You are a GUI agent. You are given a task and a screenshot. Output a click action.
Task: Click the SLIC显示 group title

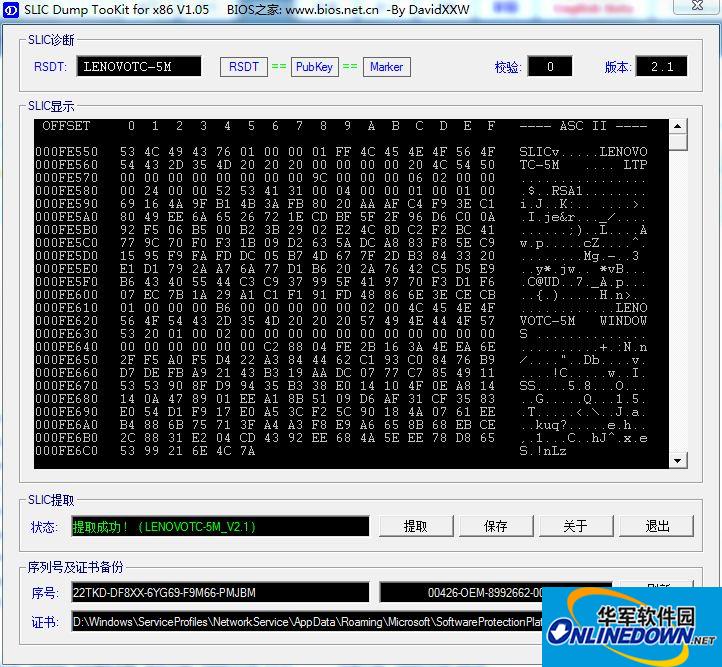(x=51, y=106)
